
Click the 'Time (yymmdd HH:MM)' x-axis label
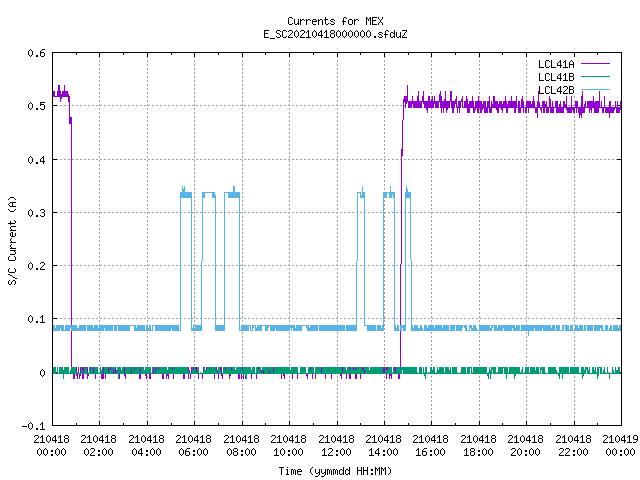pyautogui.click(x=335, y=471)
